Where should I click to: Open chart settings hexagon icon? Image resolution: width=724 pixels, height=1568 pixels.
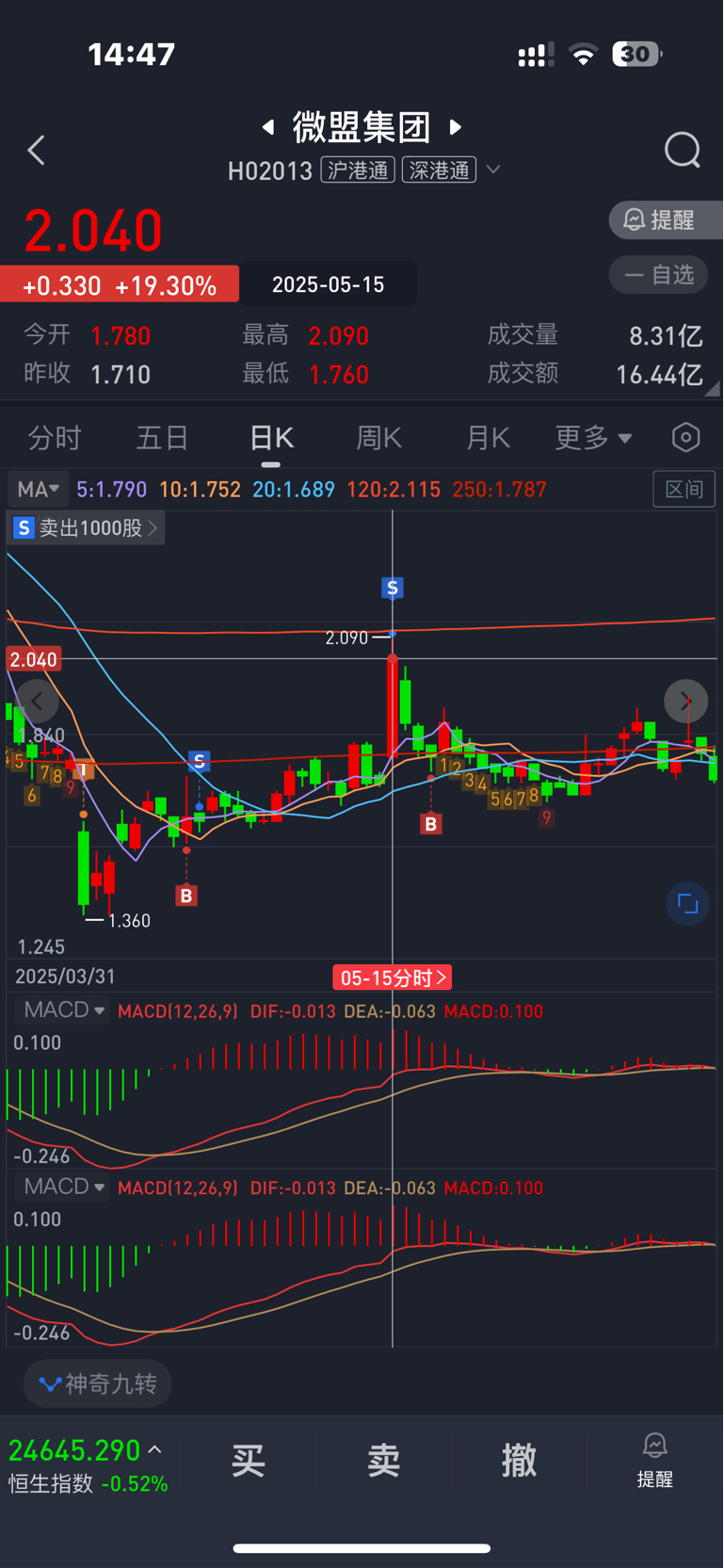click(686, 437)
